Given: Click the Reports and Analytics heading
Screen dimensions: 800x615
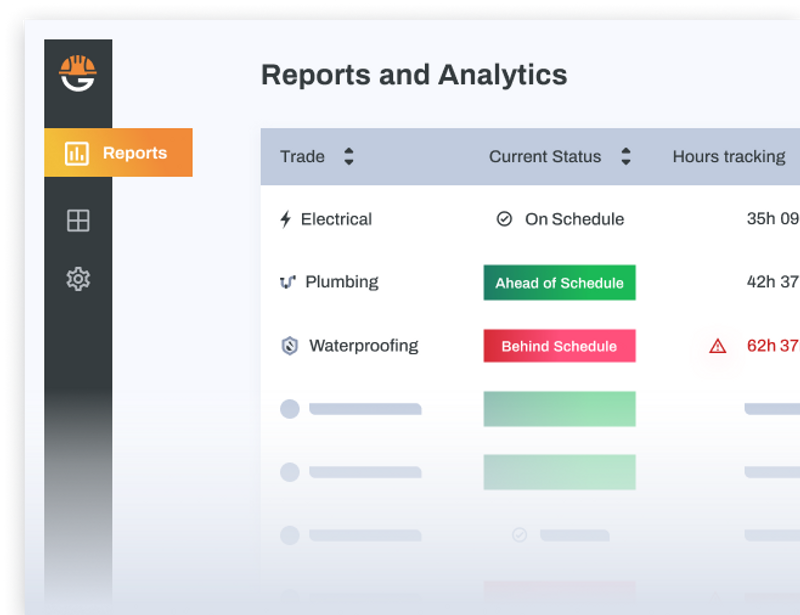Looking at the screenshot, I should 413,75.
